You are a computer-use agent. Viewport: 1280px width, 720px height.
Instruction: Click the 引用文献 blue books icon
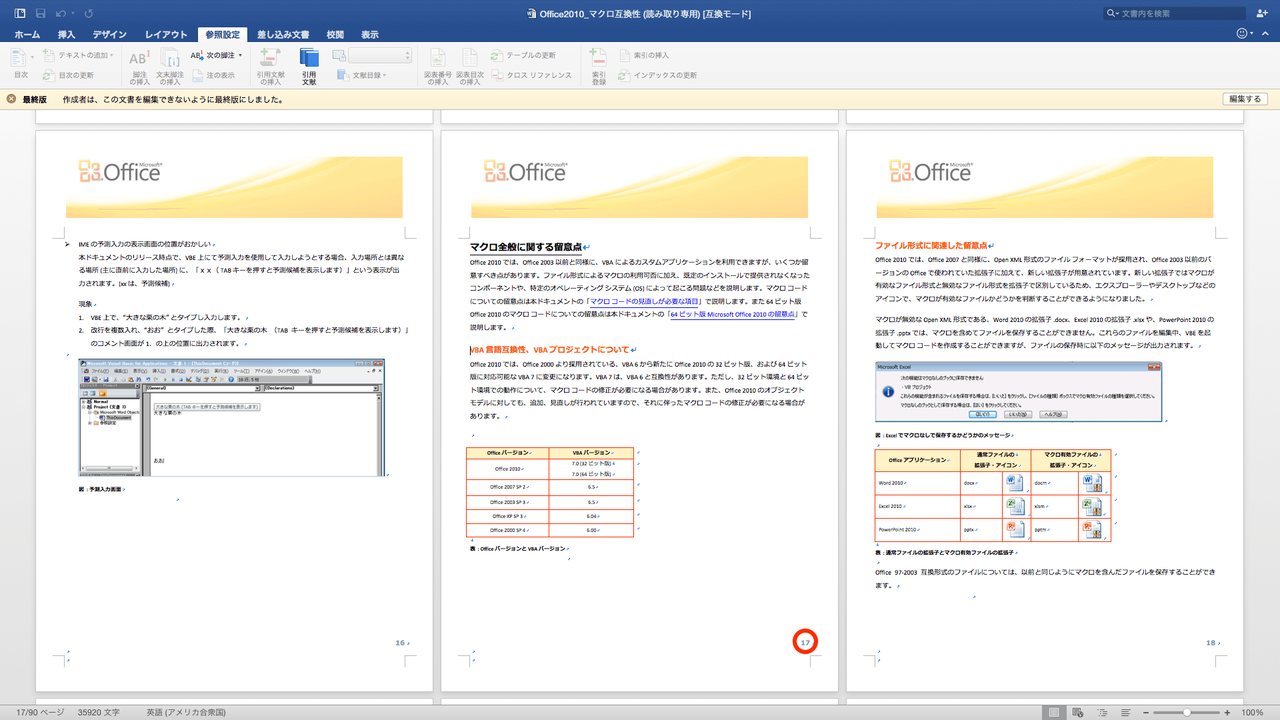[309, 58]
